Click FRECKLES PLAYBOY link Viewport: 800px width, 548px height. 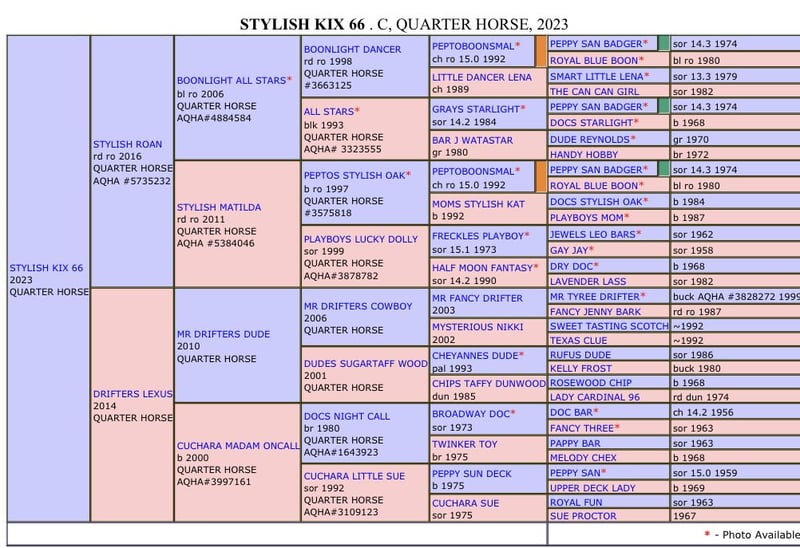[478, 236]
